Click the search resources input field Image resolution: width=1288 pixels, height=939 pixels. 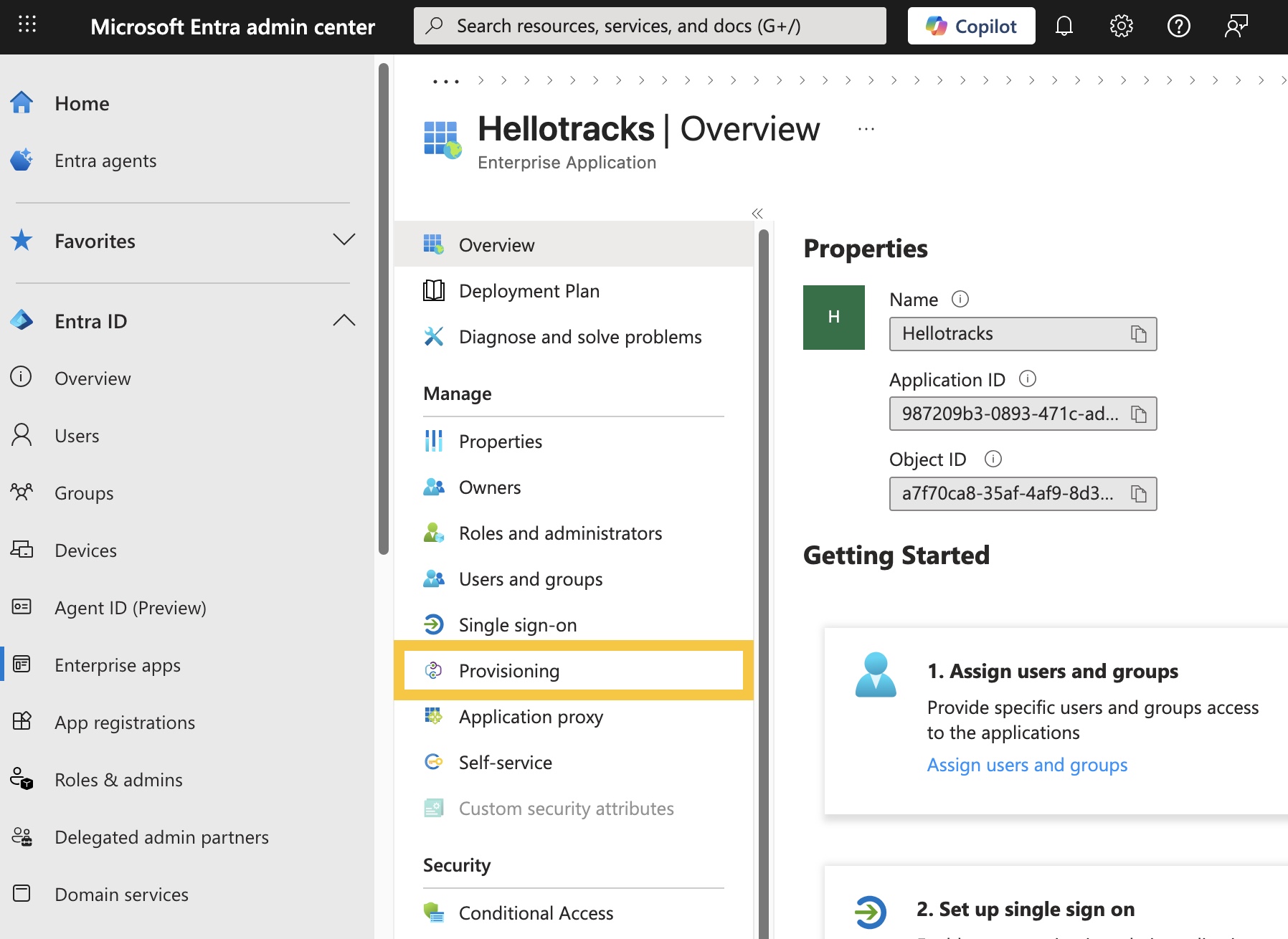click(x=650, y=27)
